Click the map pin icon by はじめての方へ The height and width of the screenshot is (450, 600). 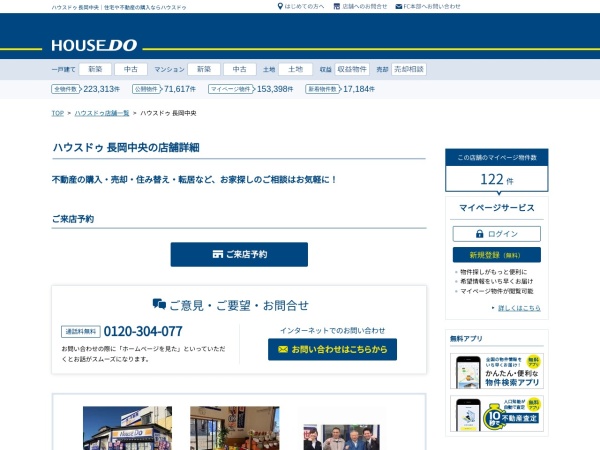click(280, 6)
